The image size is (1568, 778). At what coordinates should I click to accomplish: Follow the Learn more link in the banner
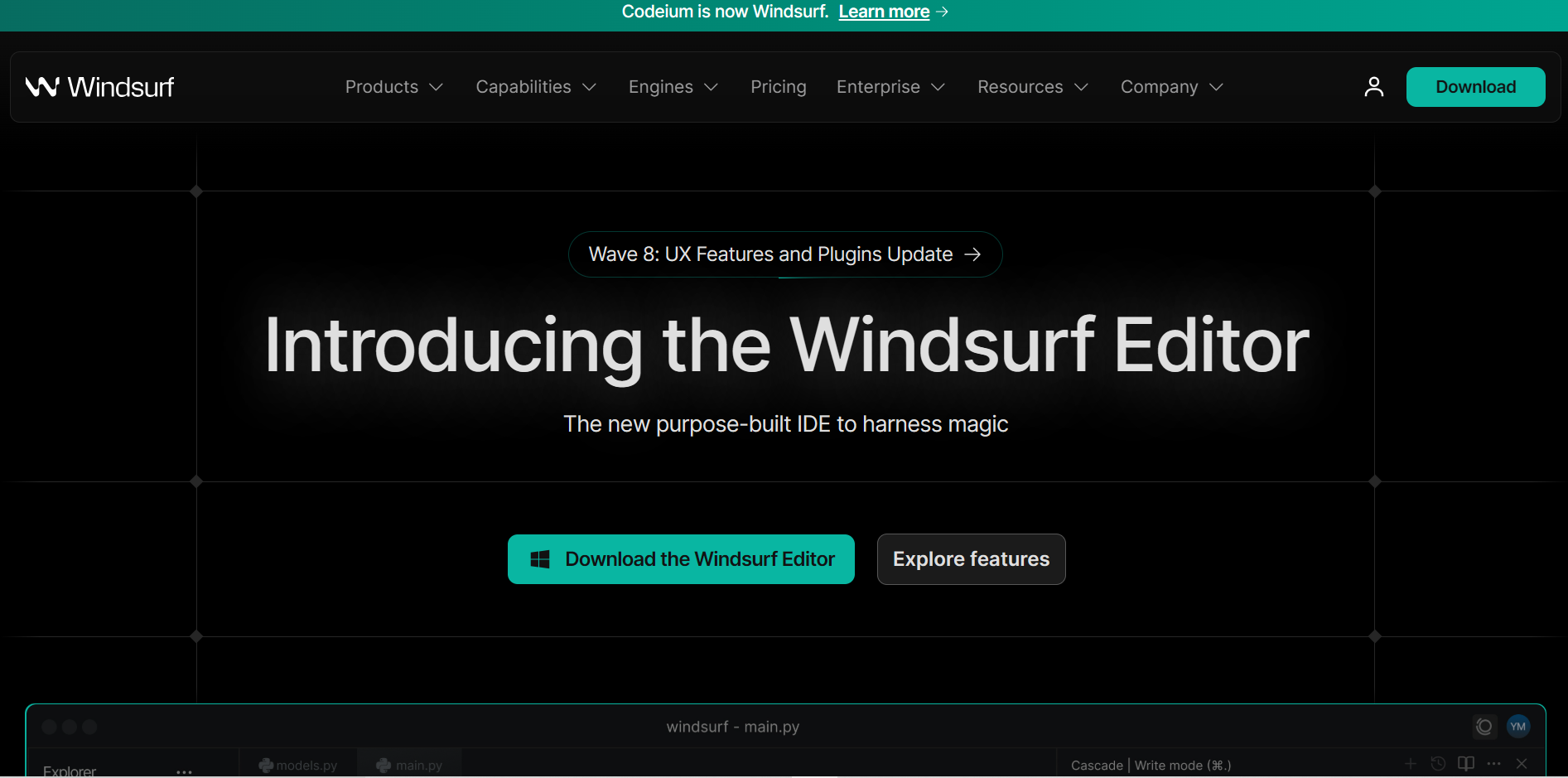pyautogui.click(x=884, y=12)
